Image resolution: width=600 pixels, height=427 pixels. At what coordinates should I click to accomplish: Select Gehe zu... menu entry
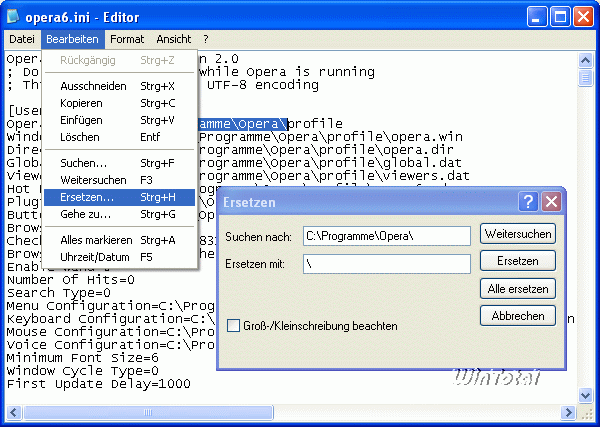pos(119,214)
